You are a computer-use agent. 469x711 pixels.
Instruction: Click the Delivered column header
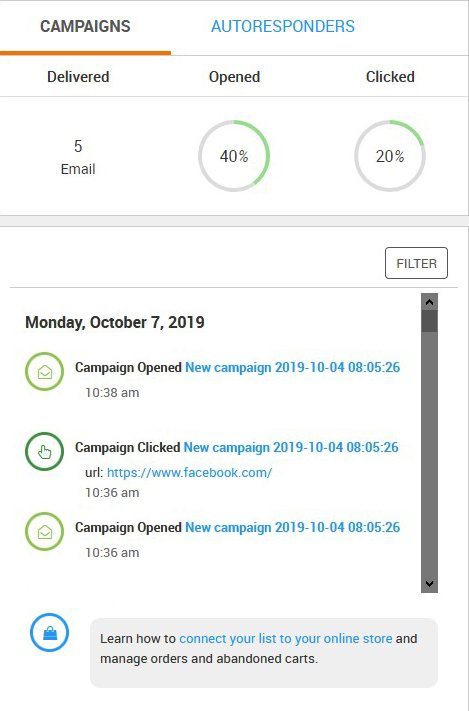(x=78, y=77)
